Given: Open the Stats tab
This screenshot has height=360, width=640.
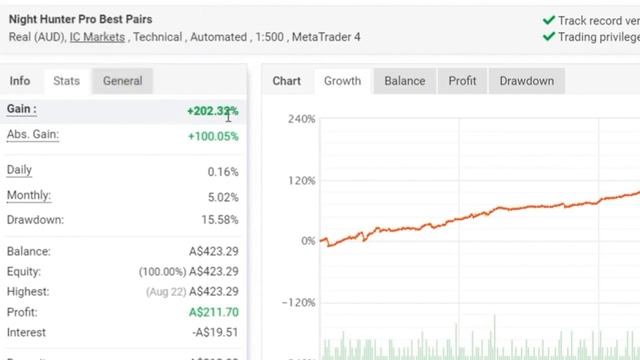Looking at the screenshot, I should pos(67,81).
